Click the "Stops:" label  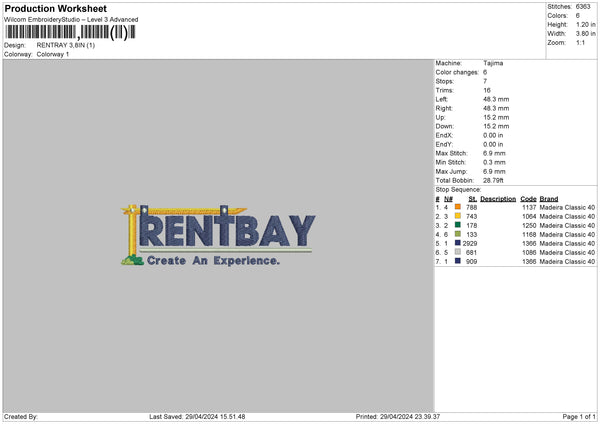(x=445, y=81)
